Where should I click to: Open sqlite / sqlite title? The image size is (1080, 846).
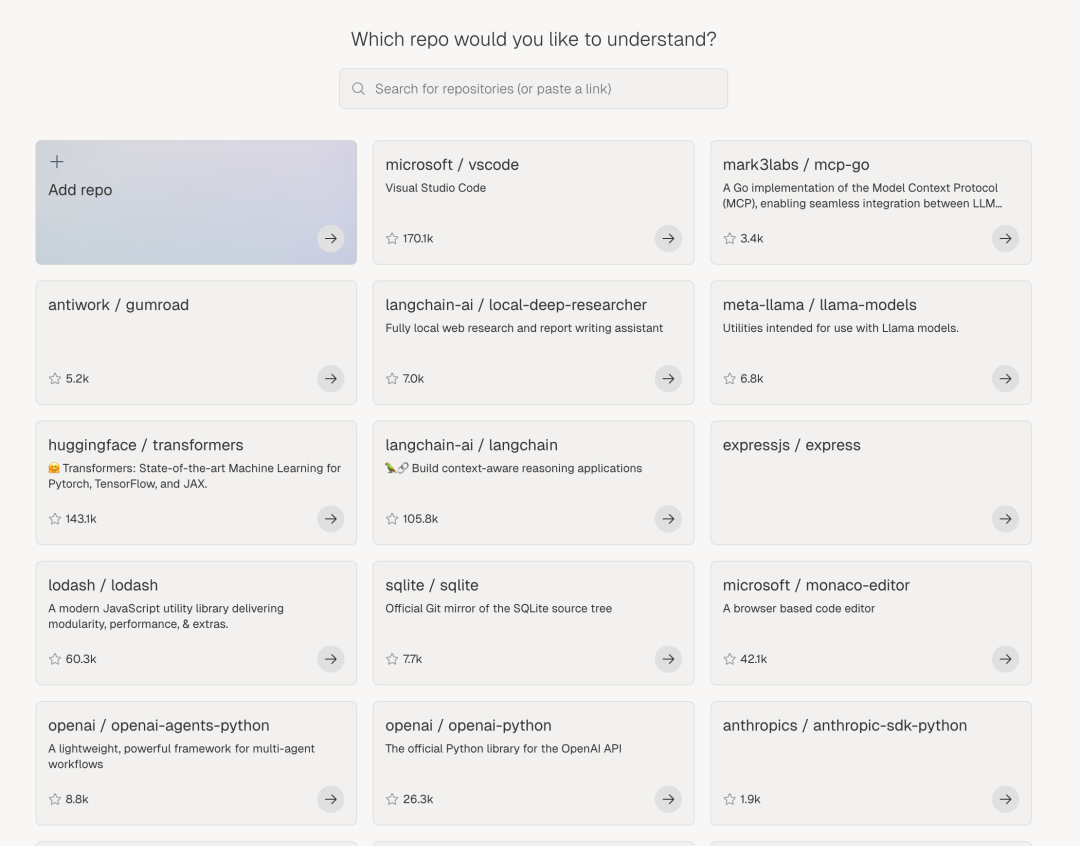point(432,585)
